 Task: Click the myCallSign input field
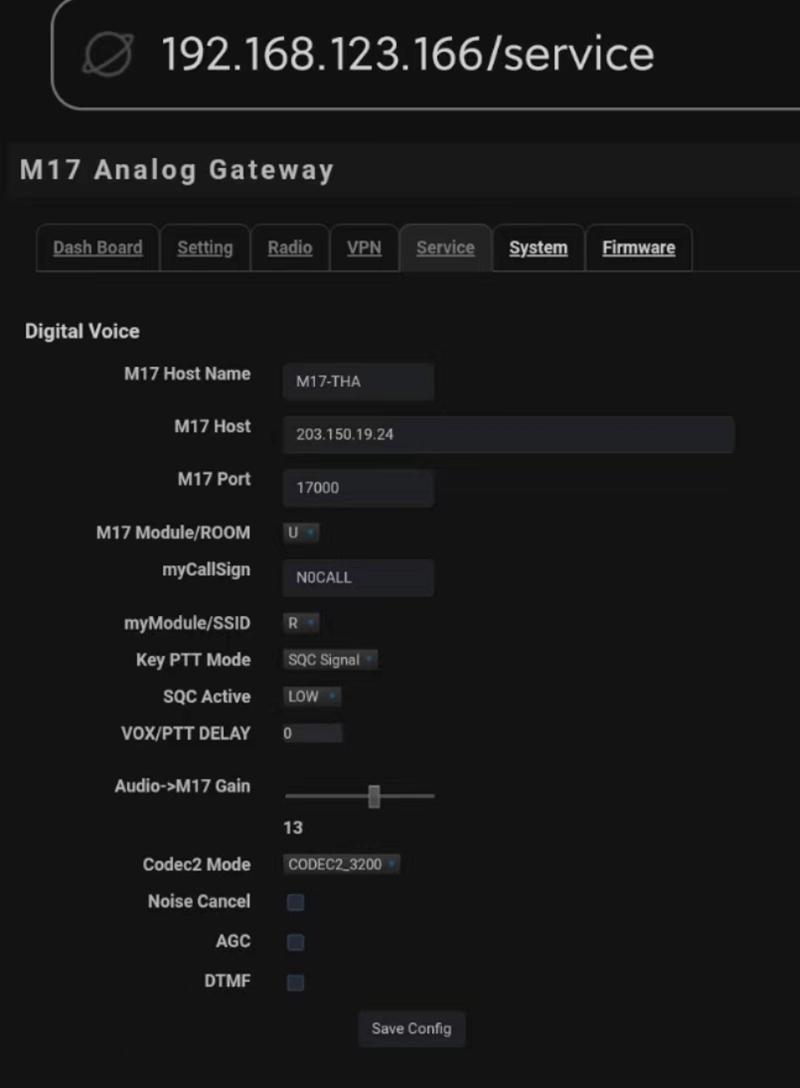pyautogui.click(x=358, y=577)
